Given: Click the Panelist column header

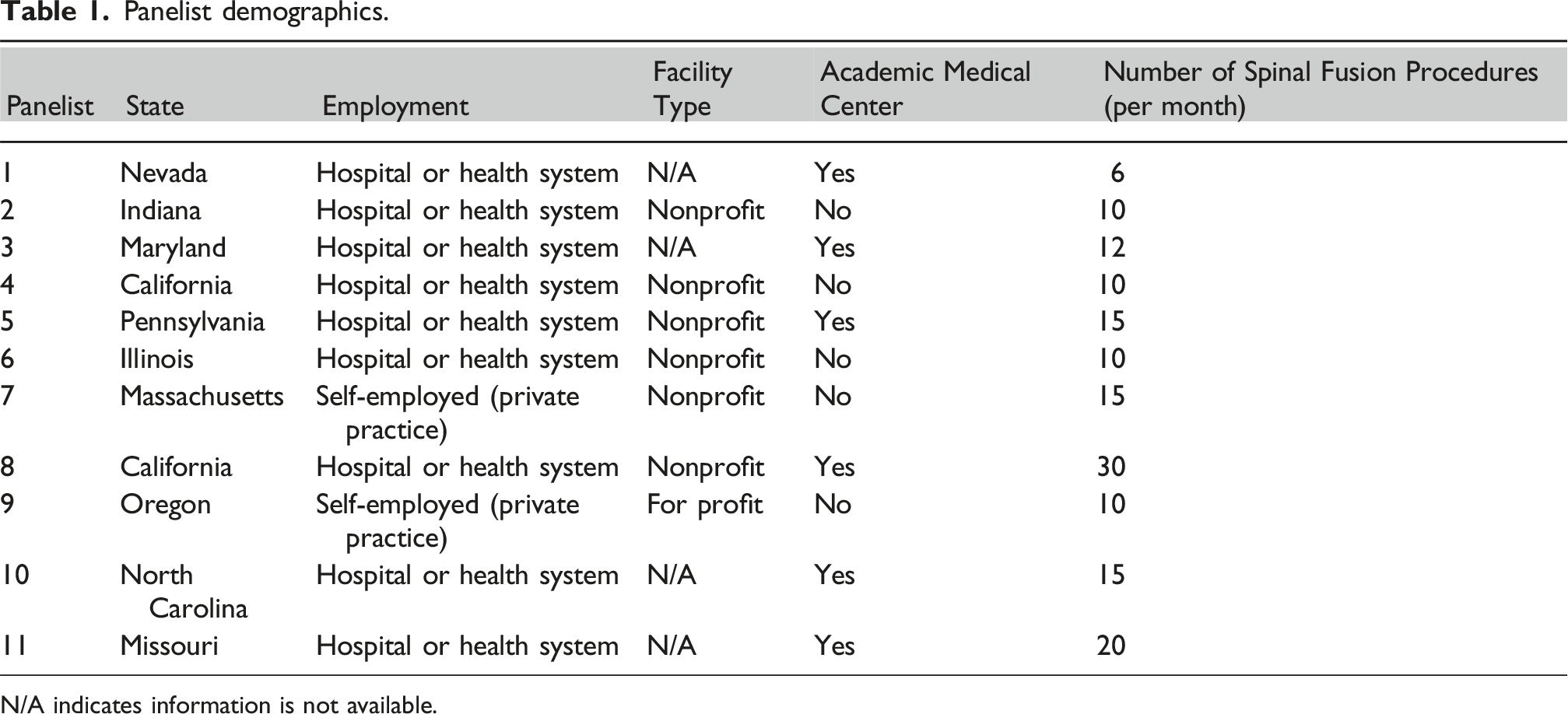Looking at the screenshot, I should [x=50, y=106].
